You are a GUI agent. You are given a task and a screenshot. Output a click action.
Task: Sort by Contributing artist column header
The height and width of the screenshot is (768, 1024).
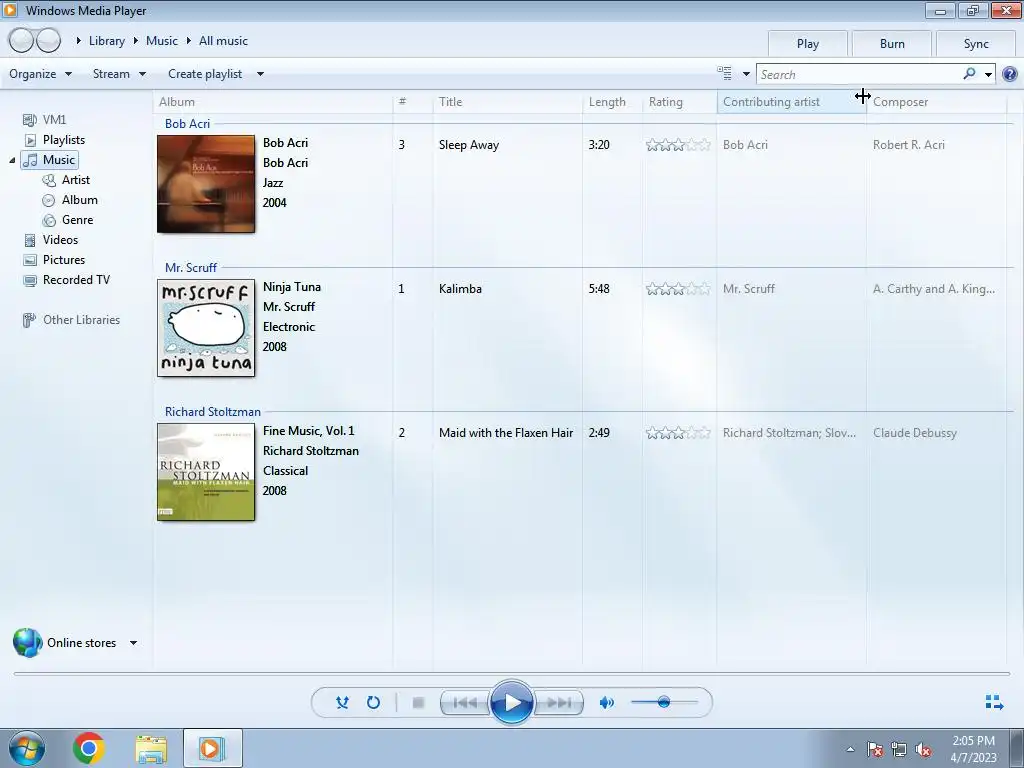point(792,102)
